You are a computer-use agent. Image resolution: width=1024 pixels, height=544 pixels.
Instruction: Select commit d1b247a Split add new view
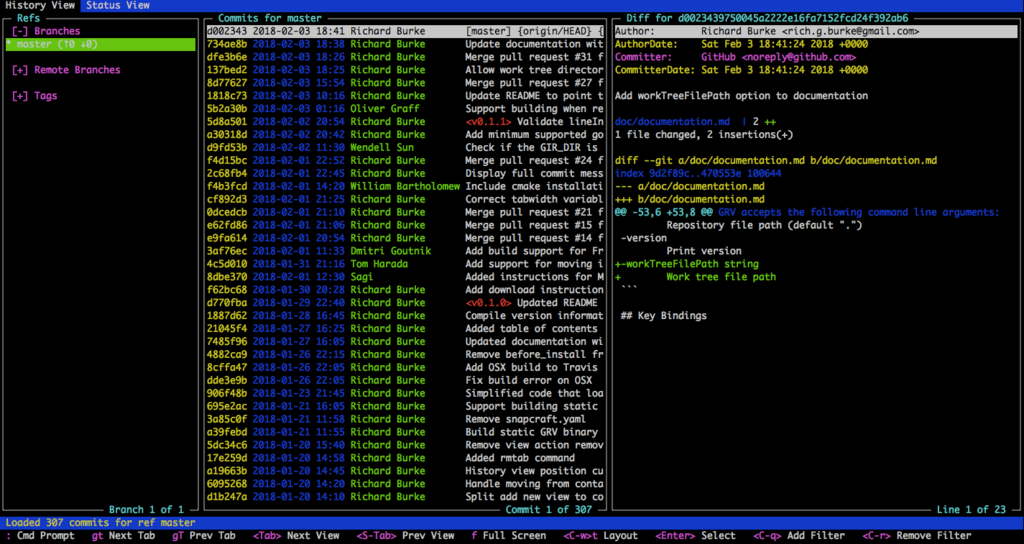(x=406, y=497)
